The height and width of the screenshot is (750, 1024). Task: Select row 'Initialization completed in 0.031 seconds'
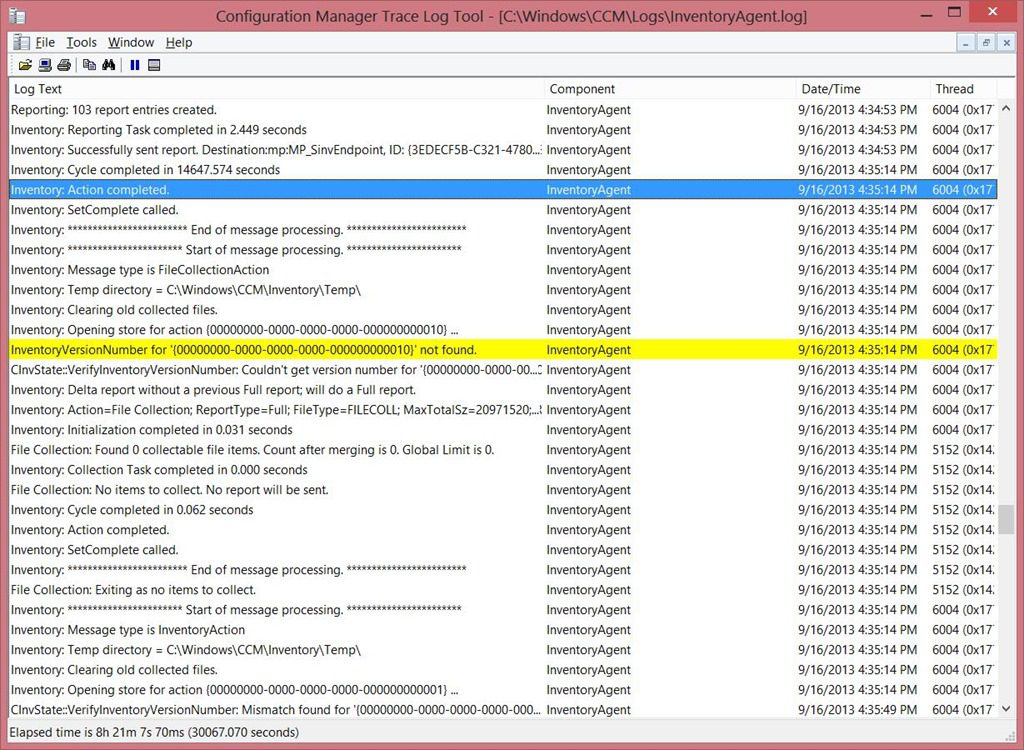[503, 430]
